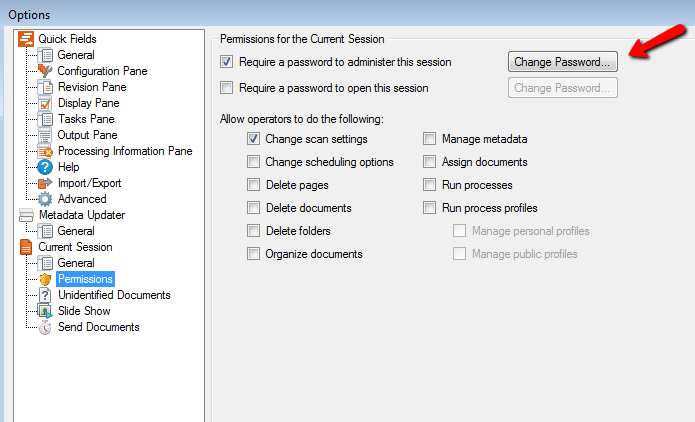
Task: Select Unidentified Documents in the tree
Action: (x=114, y=295)
